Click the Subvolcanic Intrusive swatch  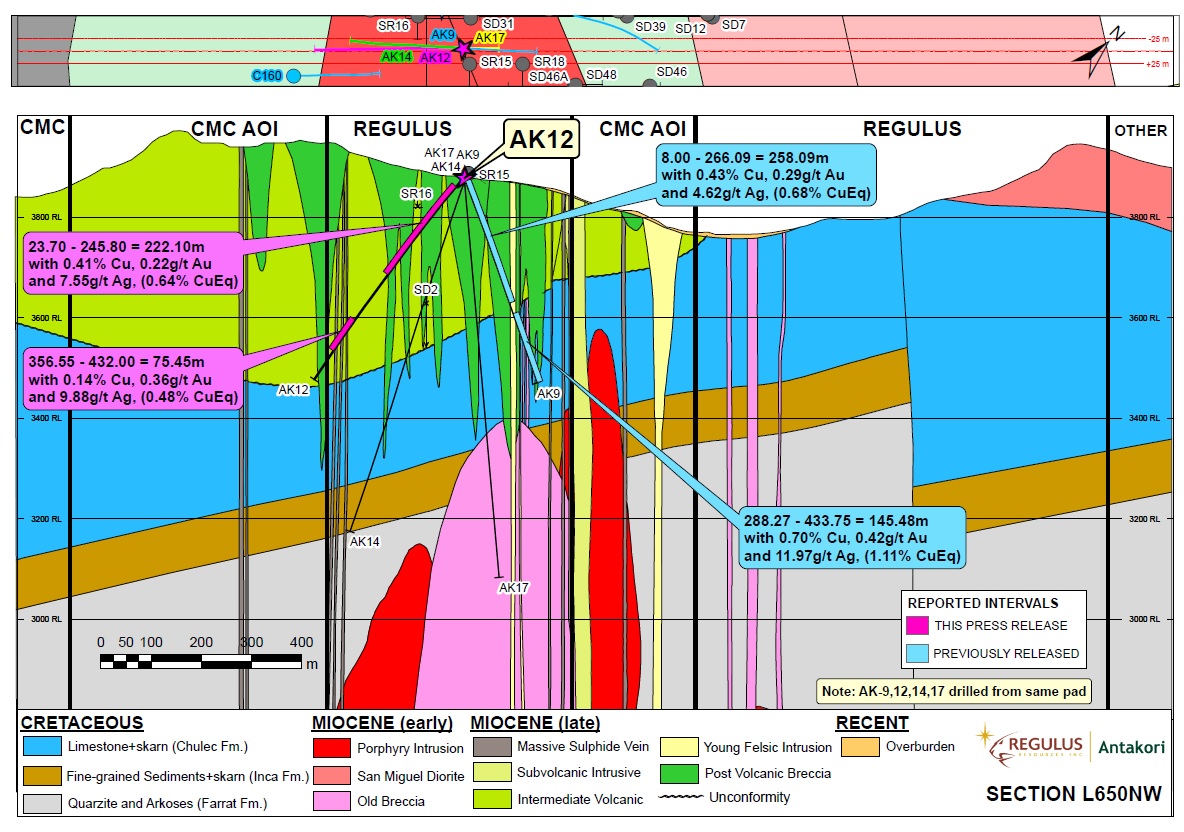(x=492, y=772)
